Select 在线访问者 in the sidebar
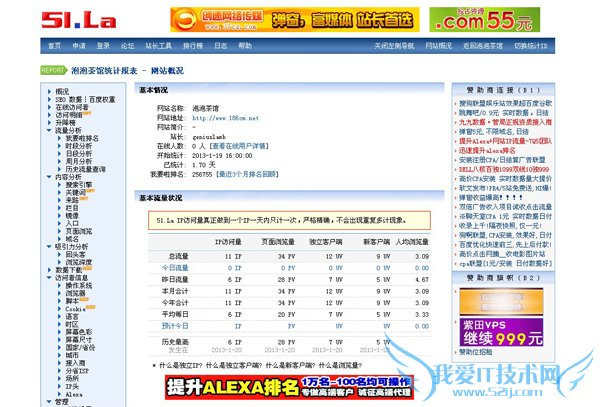The height and width of the screenshot is (407, 600). pos(72,107)
